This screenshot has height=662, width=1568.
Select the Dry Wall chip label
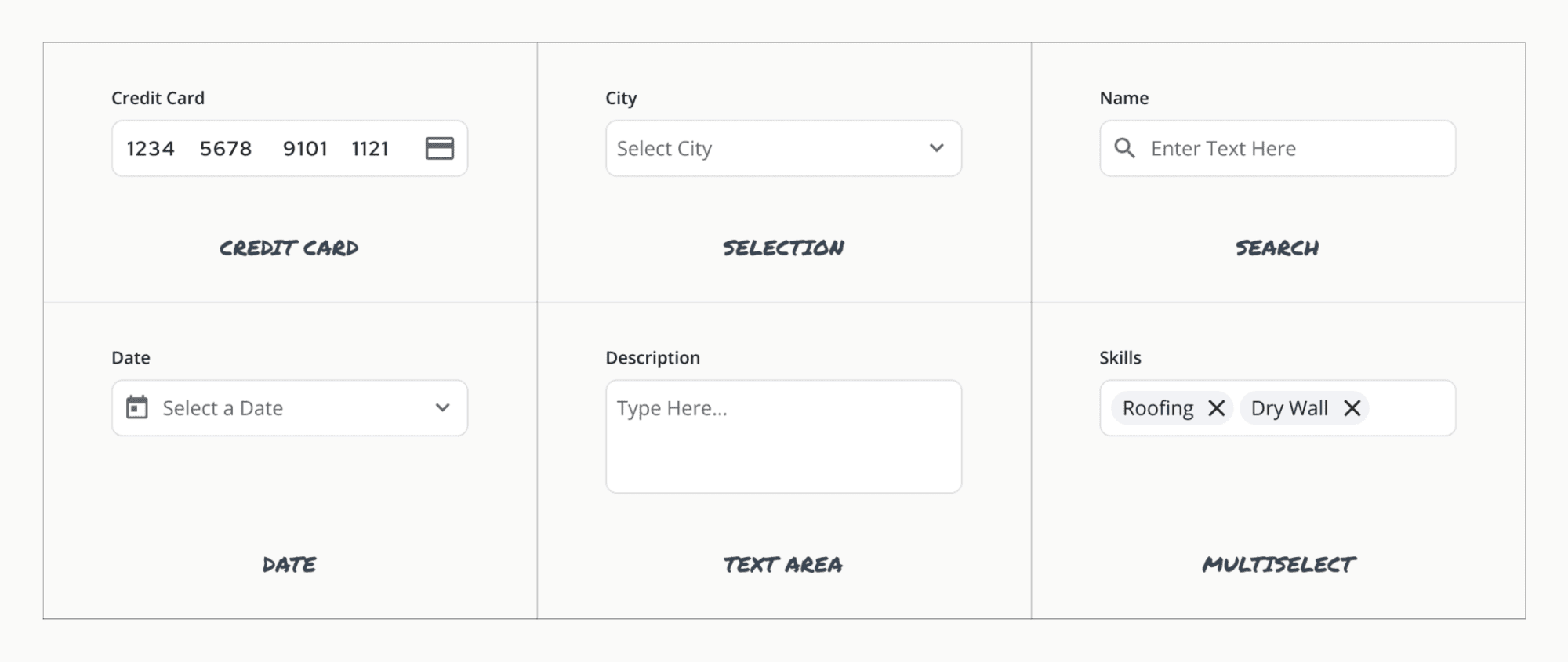(x=1289, y=408)
